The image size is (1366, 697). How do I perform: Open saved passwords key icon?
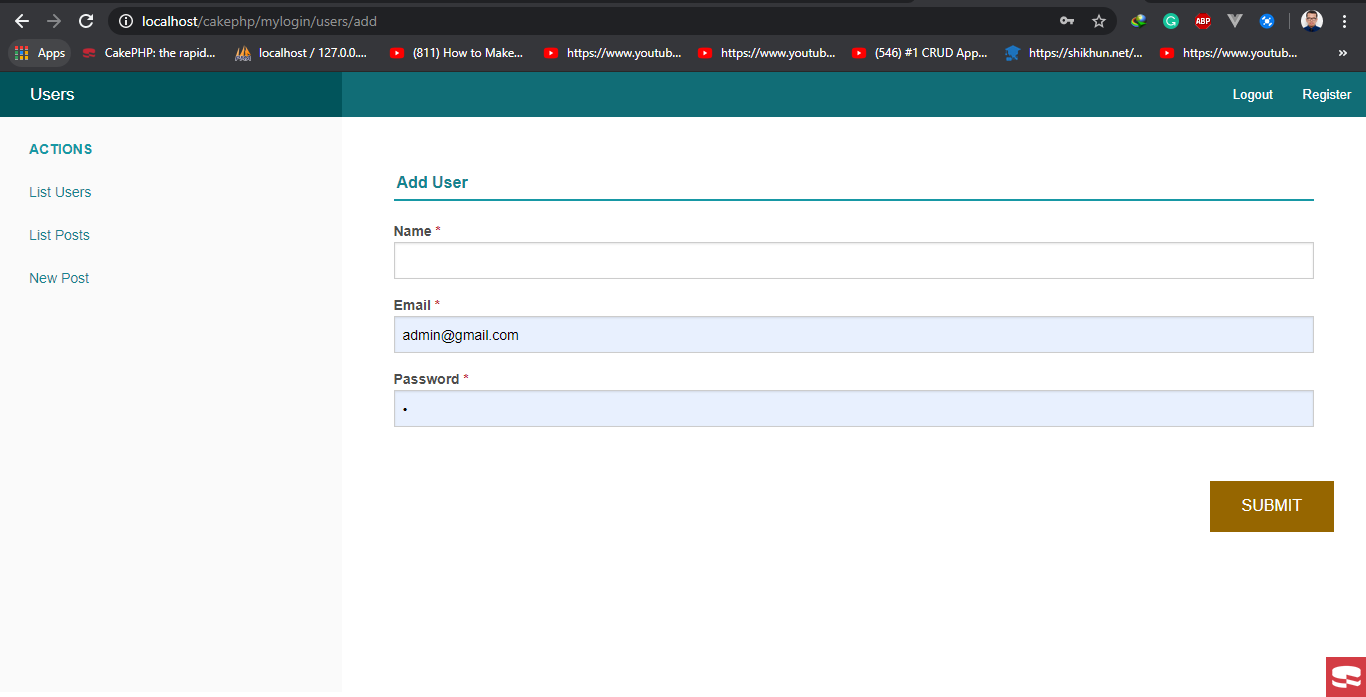1067,21
